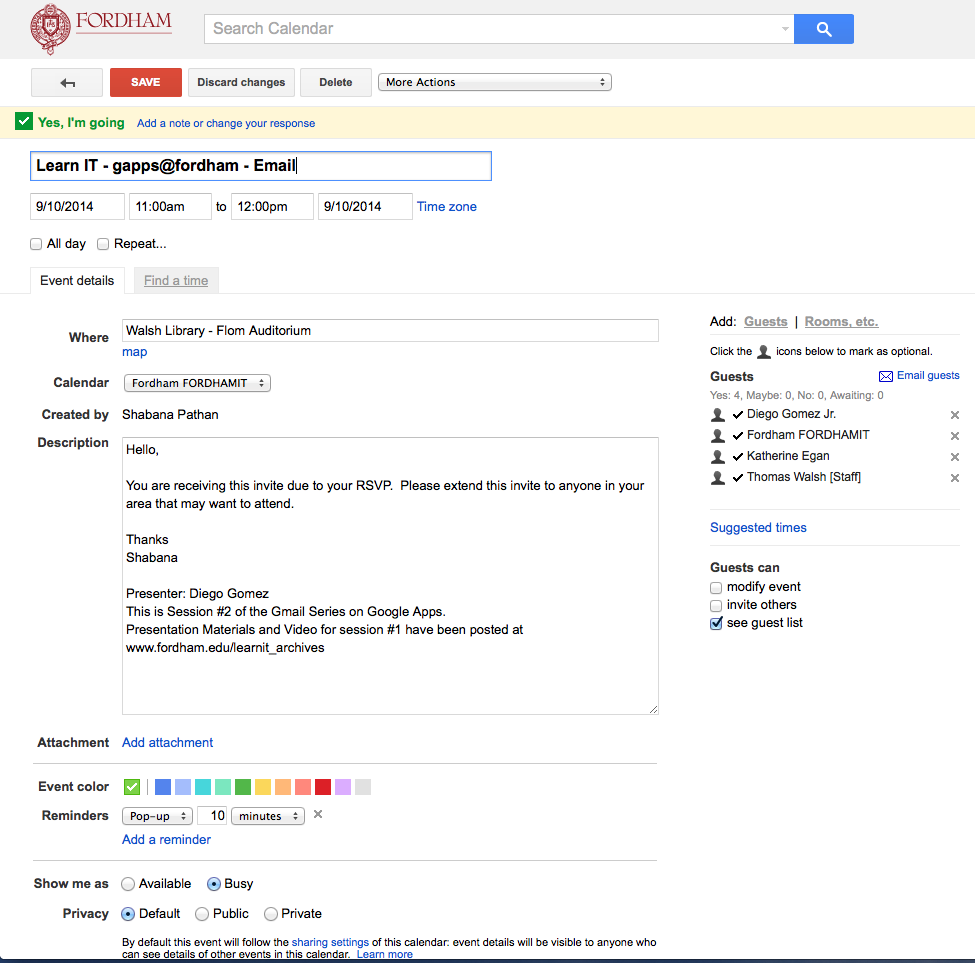Image resolution: width=975 pixels, height=963 pixels.
Task: Remove guest Katherine Egan
Action: [954, 457]
